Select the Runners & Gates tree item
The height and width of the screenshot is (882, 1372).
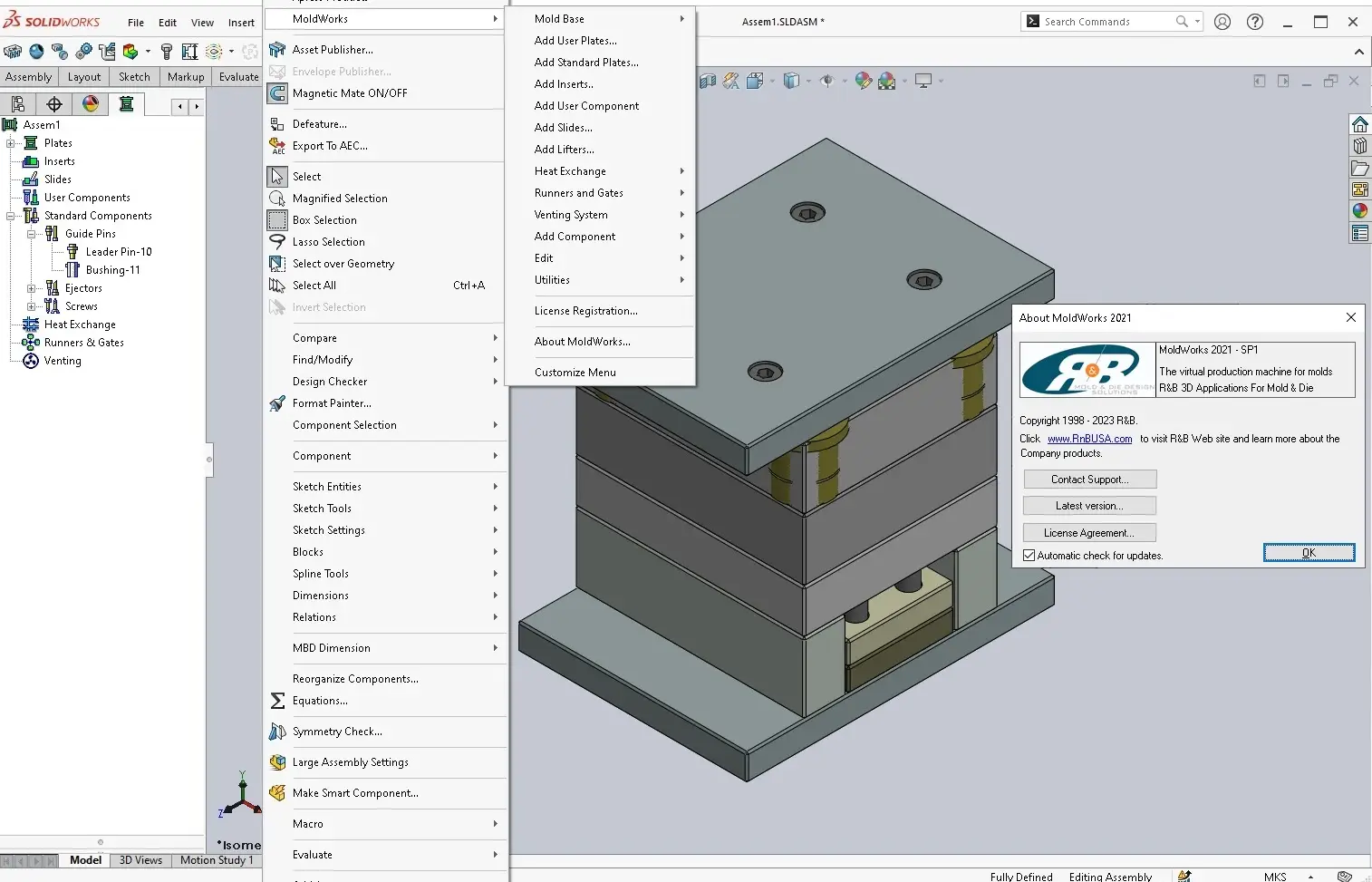[83, 343]
